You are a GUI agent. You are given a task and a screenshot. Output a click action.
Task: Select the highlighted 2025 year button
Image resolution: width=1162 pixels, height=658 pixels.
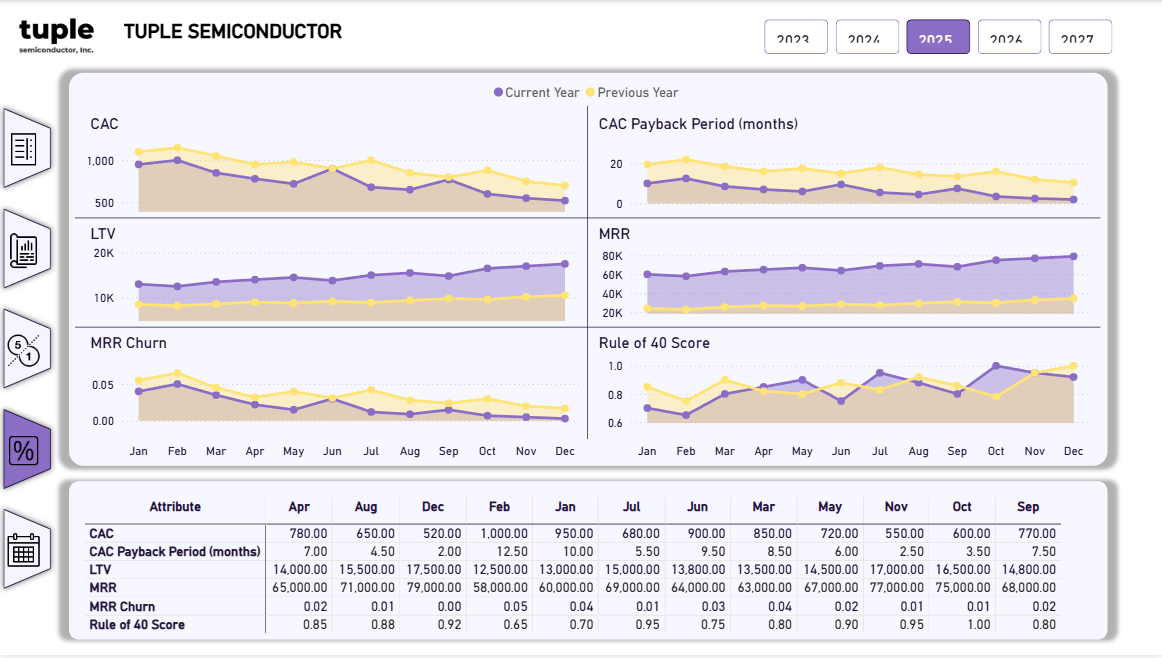tap(938, 37)
